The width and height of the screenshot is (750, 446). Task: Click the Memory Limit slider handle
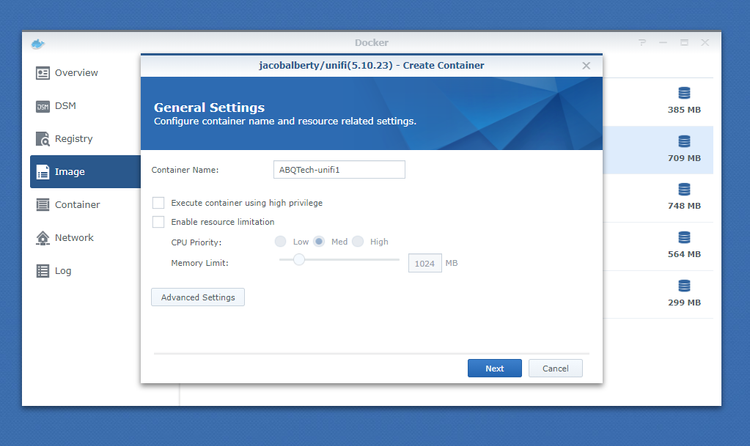coord(299,260)
